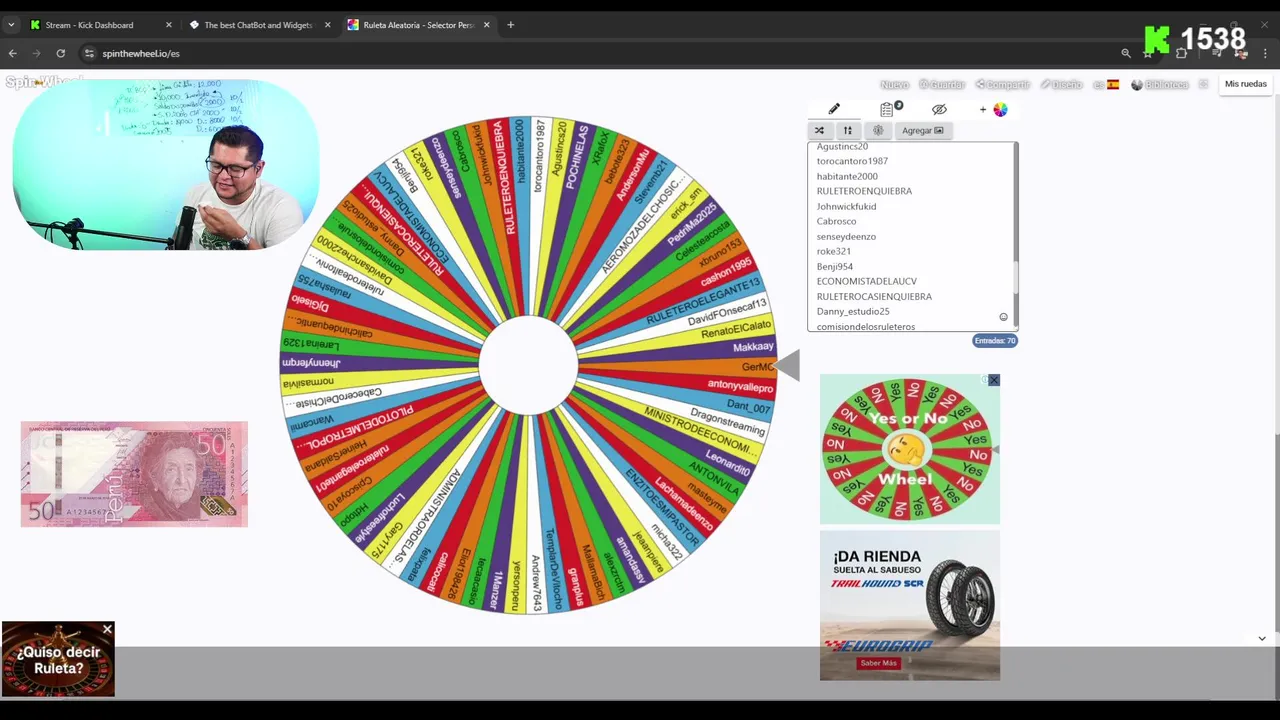Open the Yes or No Wheel ad
This screenshot has height=720, width=1280.
click(909, 449)
